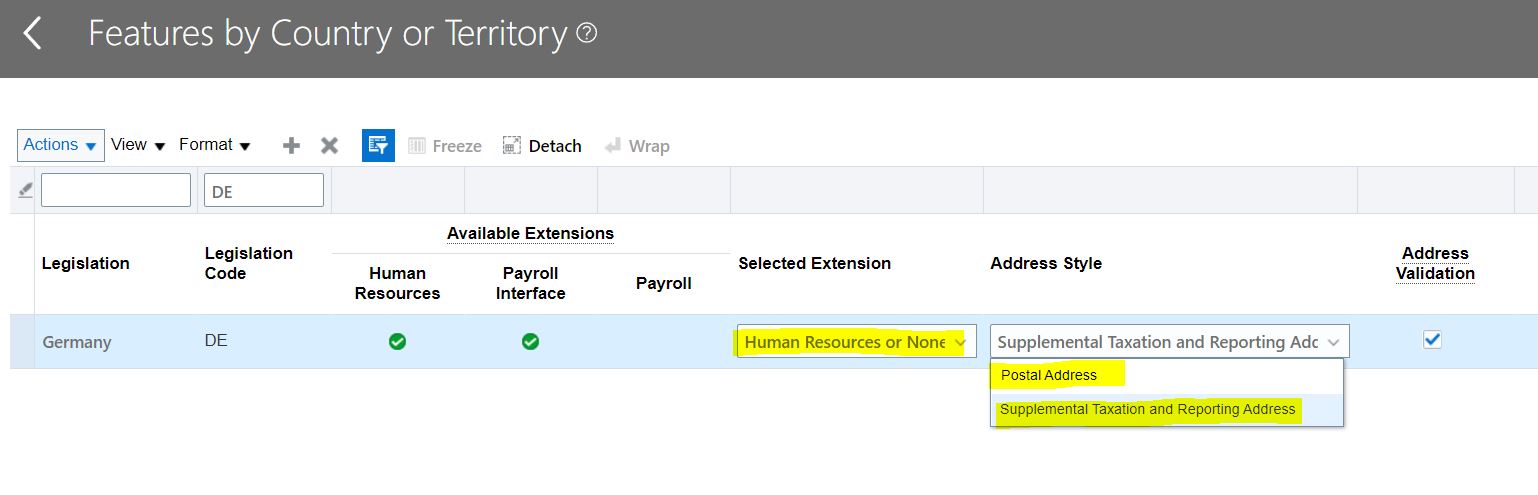Focus the Legislation Code filter containing DE
1538x495 pixels.
coord(264,190)
